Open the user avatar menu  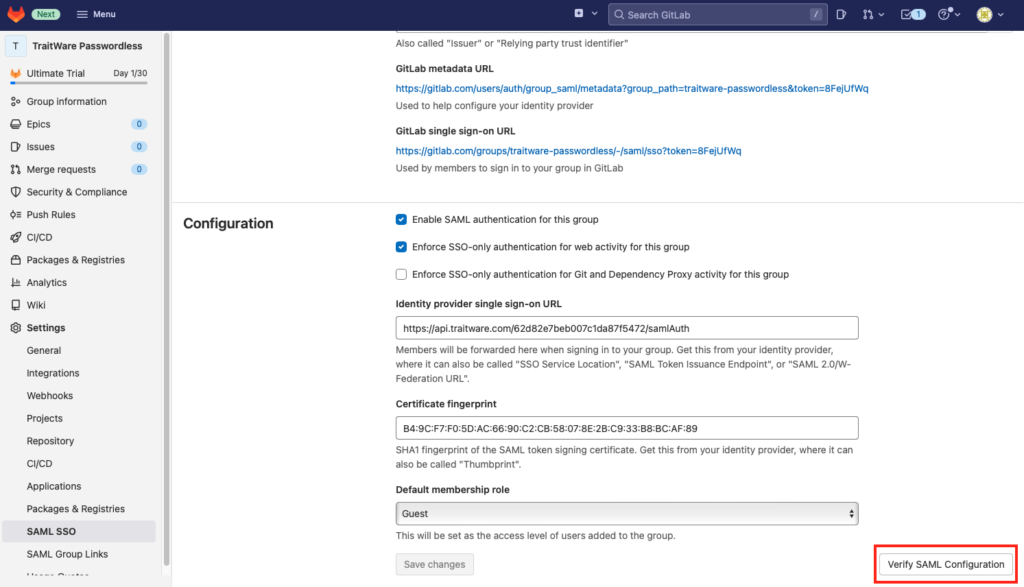point(984,14)
